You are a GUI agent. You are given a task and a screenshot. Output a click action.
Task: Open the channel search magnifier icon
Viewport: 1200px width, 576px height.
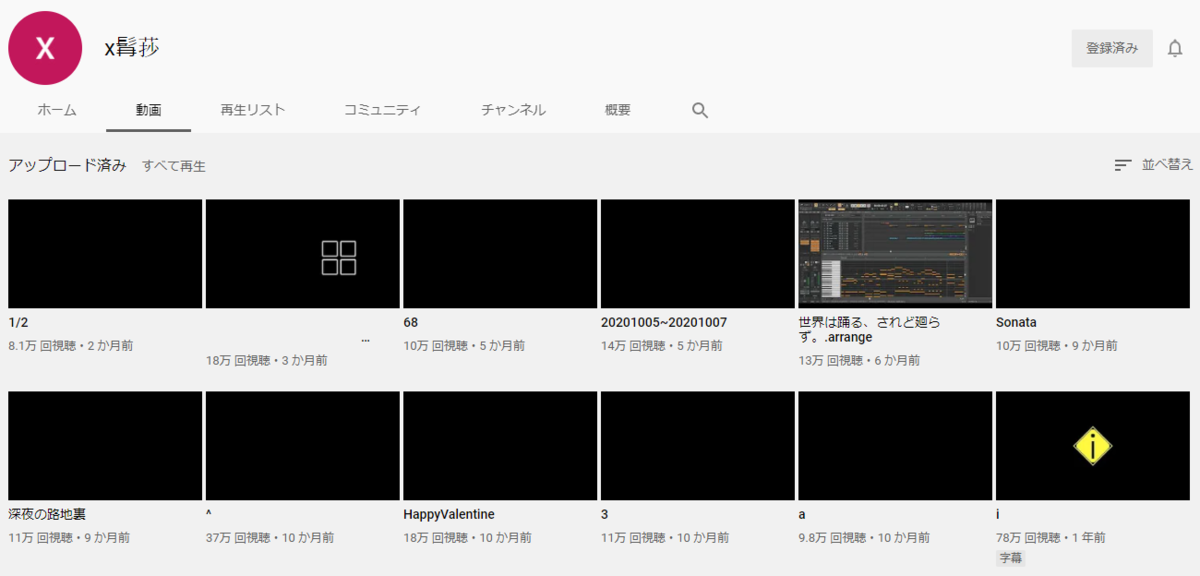click(x=700, y=110)
